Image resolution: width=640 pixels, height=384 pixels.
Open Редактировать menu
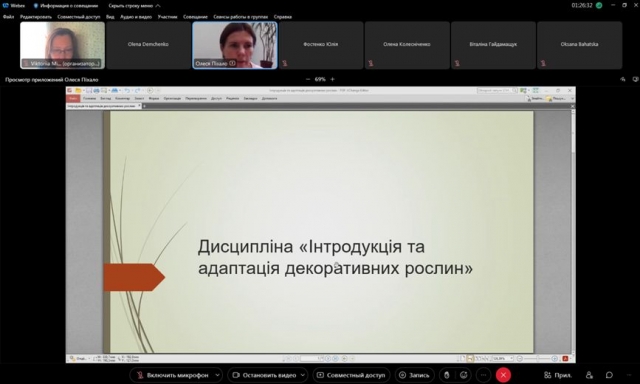[x=36, y=17]
